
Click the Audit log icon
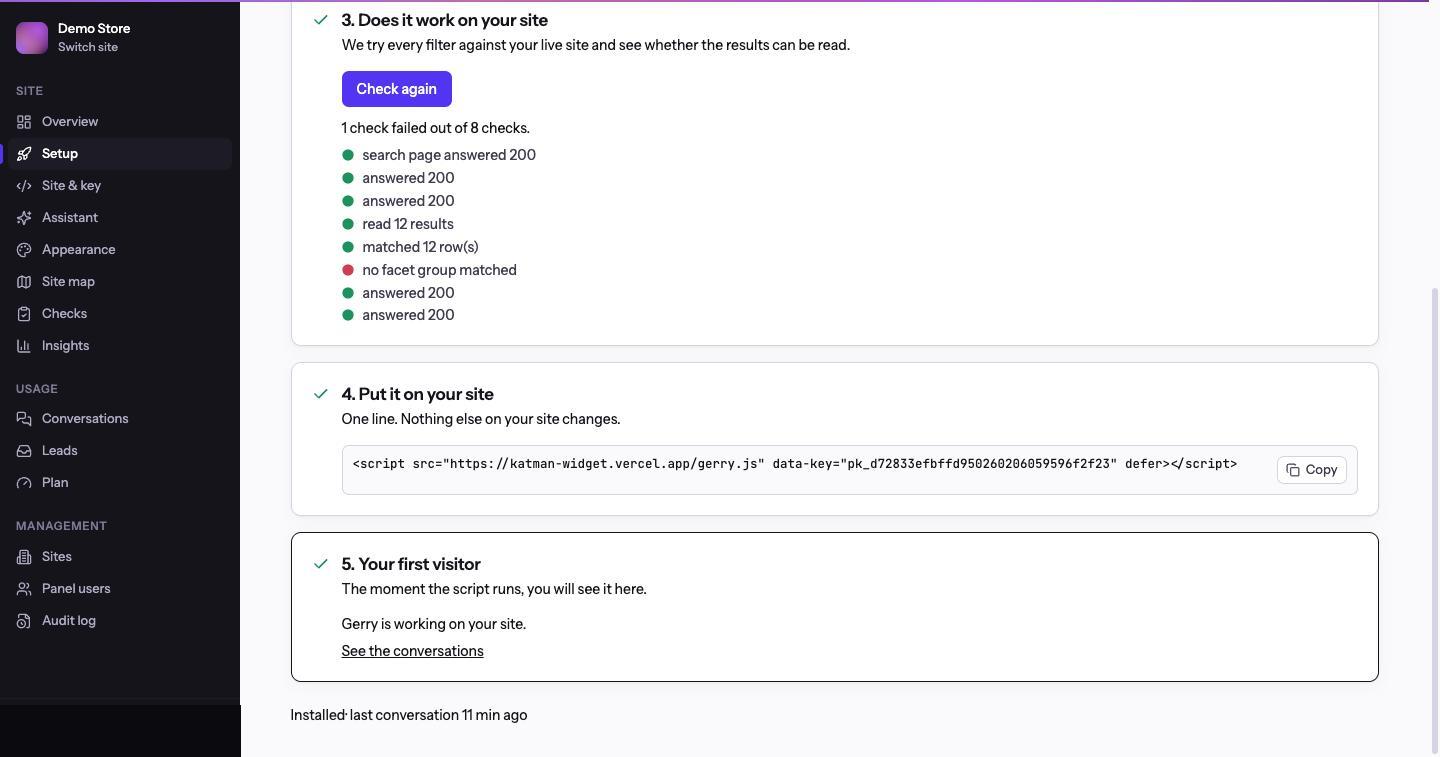(24, 621)
